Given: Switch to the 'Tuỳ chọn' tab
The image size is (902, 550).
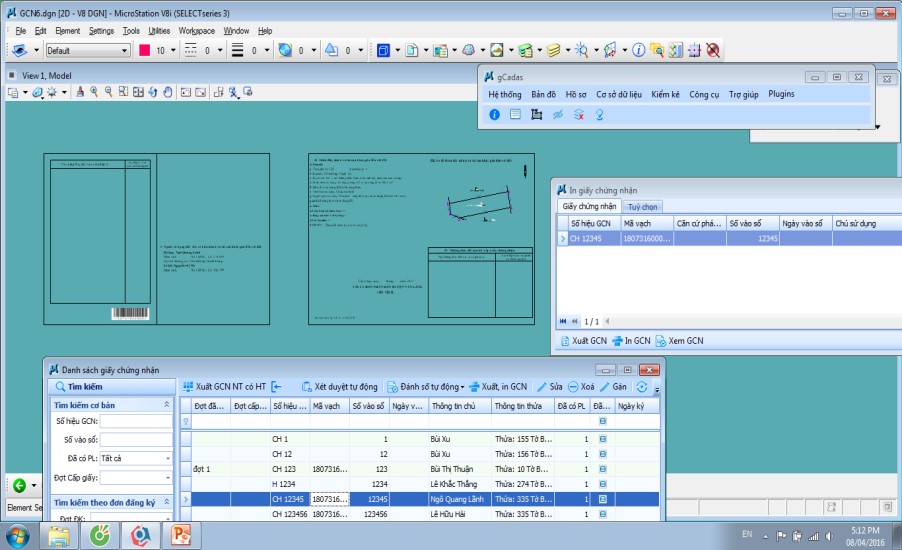Looking at the screenshot, I should click(643, 206).
